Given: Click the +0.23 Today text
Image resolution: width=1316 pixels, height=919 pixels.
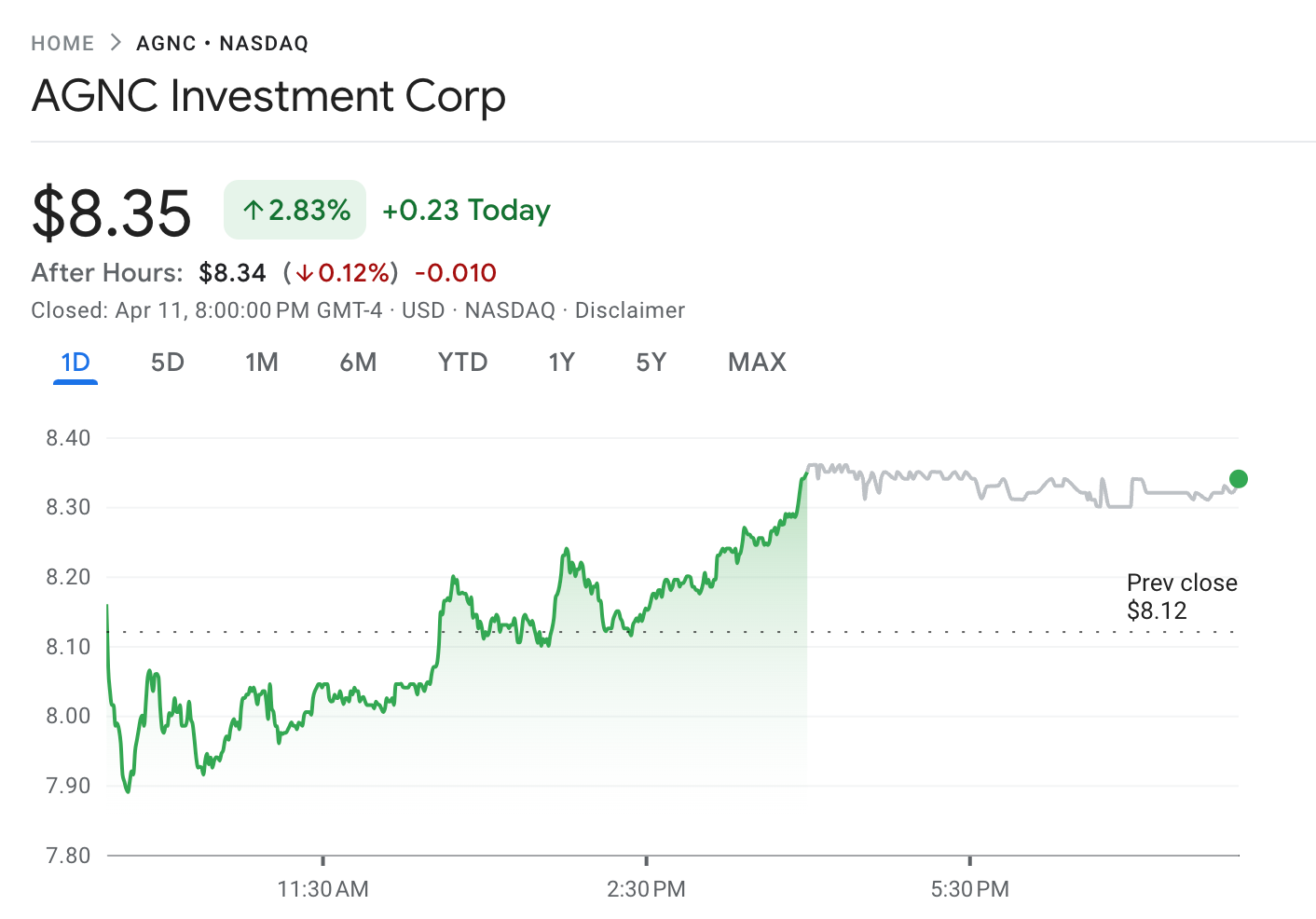Looking at the screenshot, I should 466,210.
